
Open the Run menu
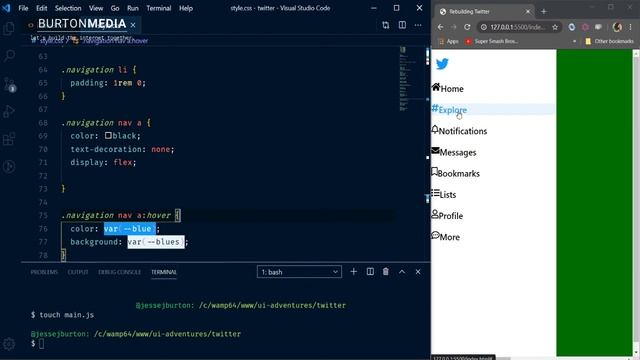133,8
